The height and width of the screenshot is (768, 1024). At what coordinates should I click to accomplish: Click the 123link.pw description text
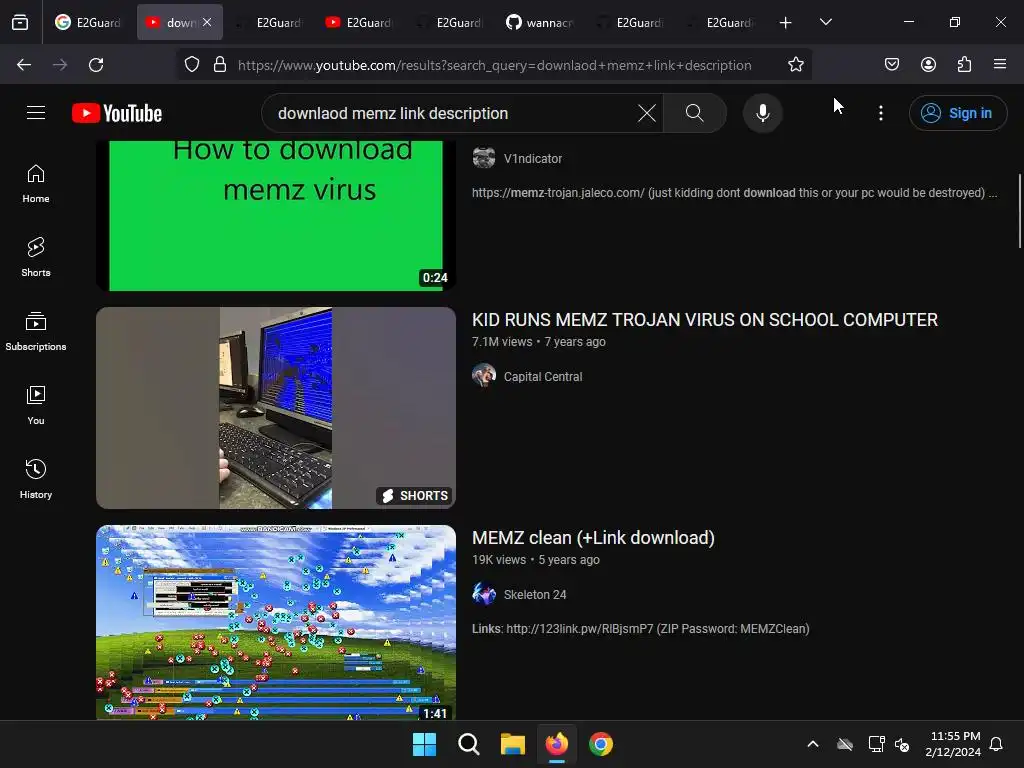coord(641,629)
